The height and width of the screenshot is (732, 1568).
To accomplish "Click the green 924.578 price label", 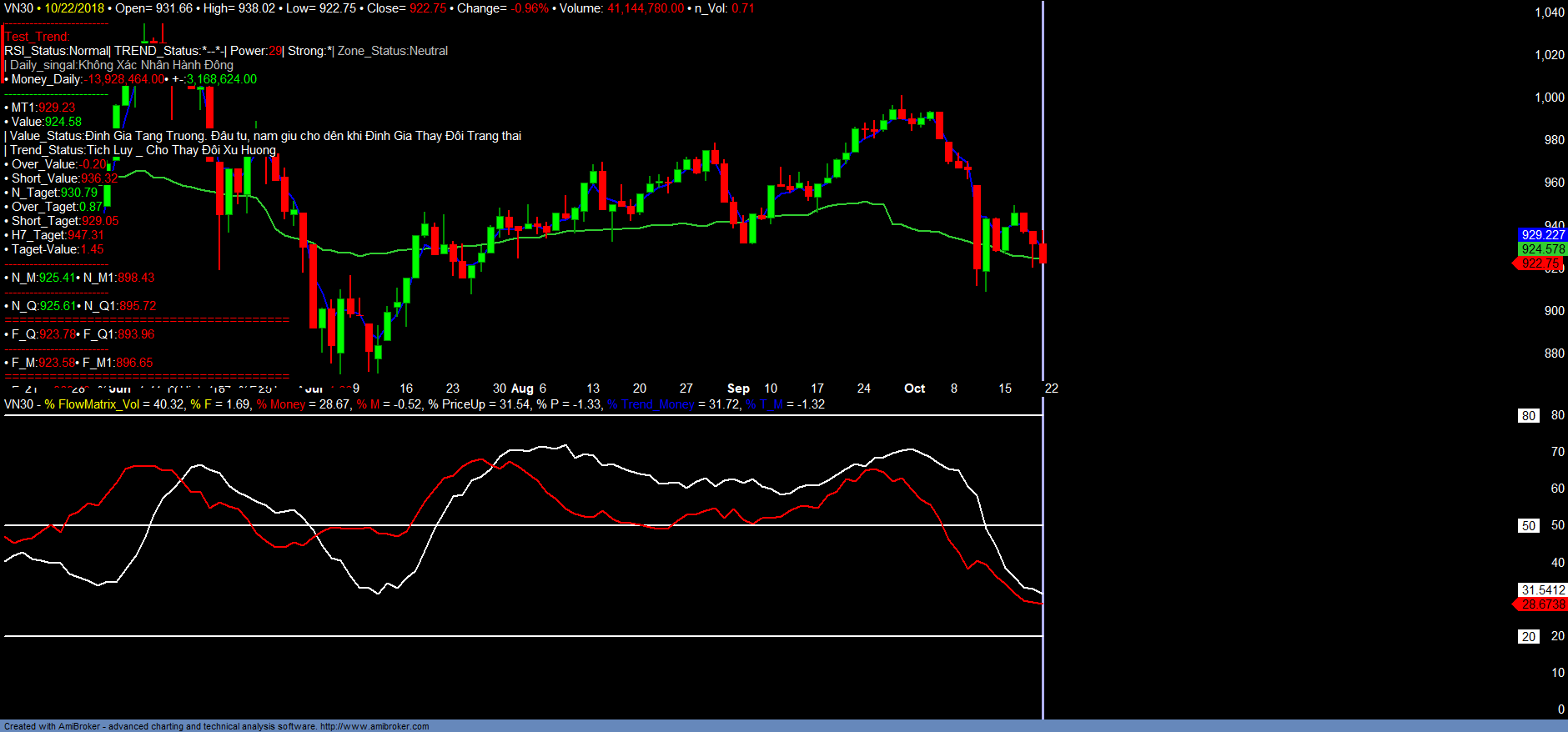I will (x=1542, y=249).
